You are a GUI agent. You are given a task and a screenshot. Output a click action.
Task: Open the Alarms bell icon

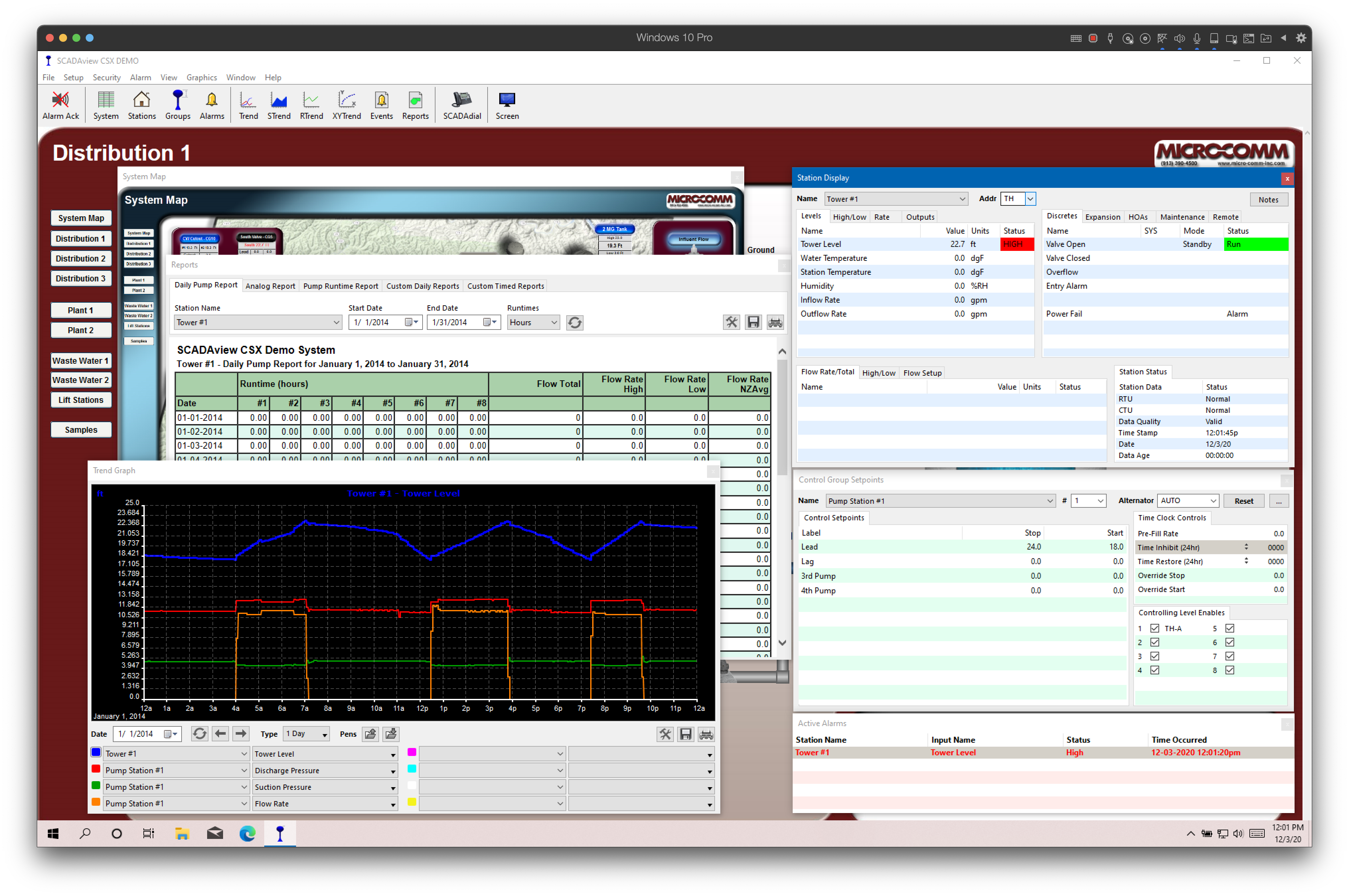(211, 105)
